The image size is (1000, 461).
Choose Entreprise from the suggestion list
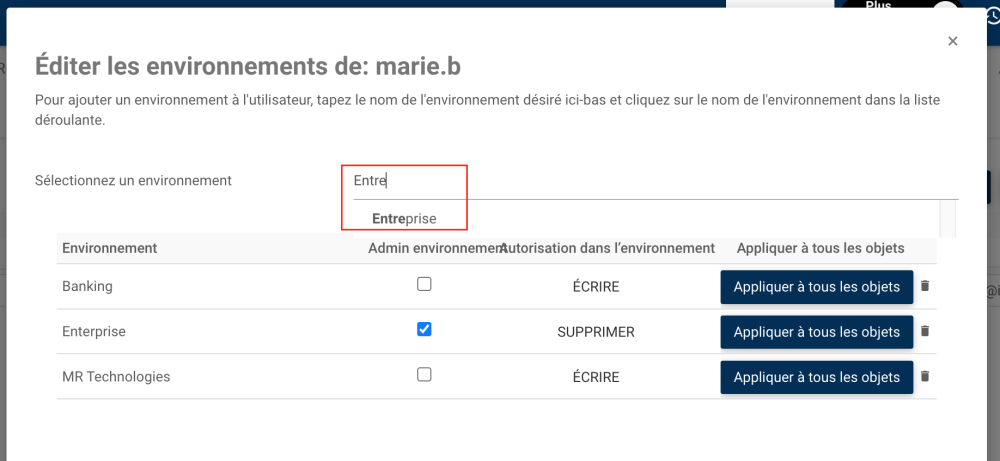click(x=404, y=218)
